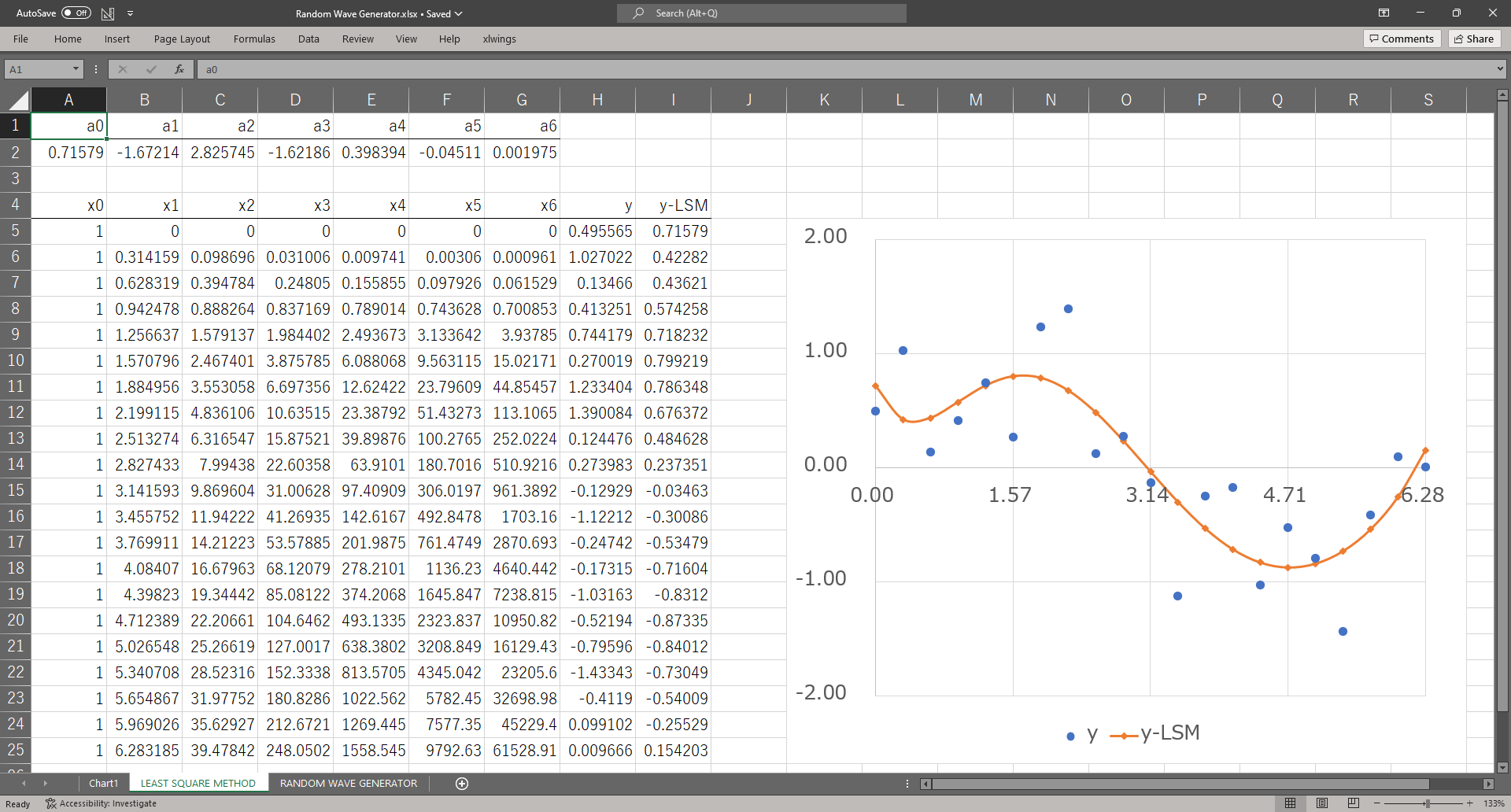The width and height of the screenshot is (1511, 812).
Task: Open the Data tab
Action: (308, 39)
